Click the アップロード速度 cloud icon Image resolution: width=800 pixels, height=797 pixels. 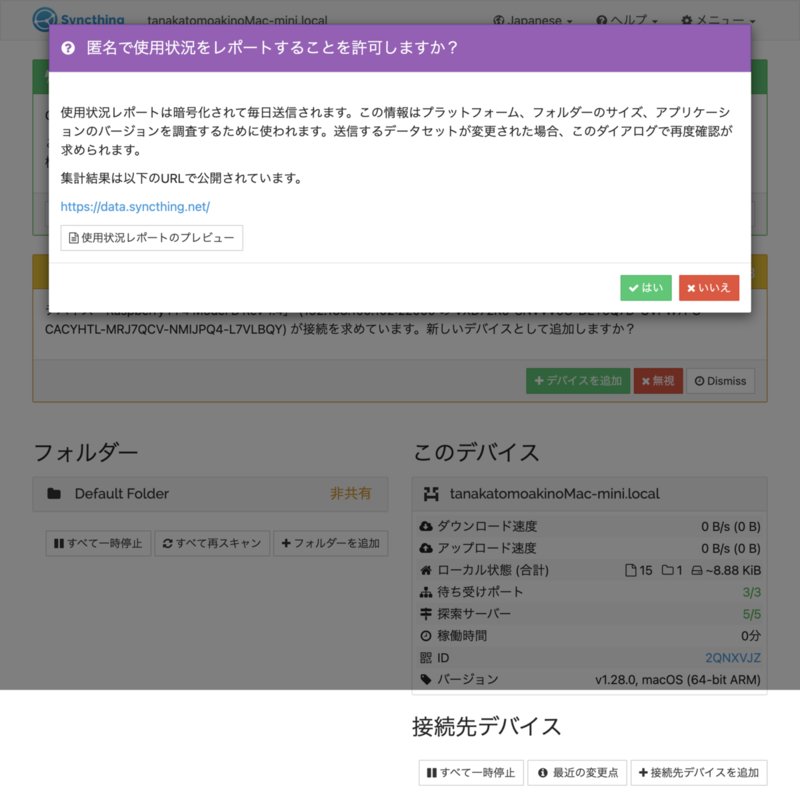426,548
